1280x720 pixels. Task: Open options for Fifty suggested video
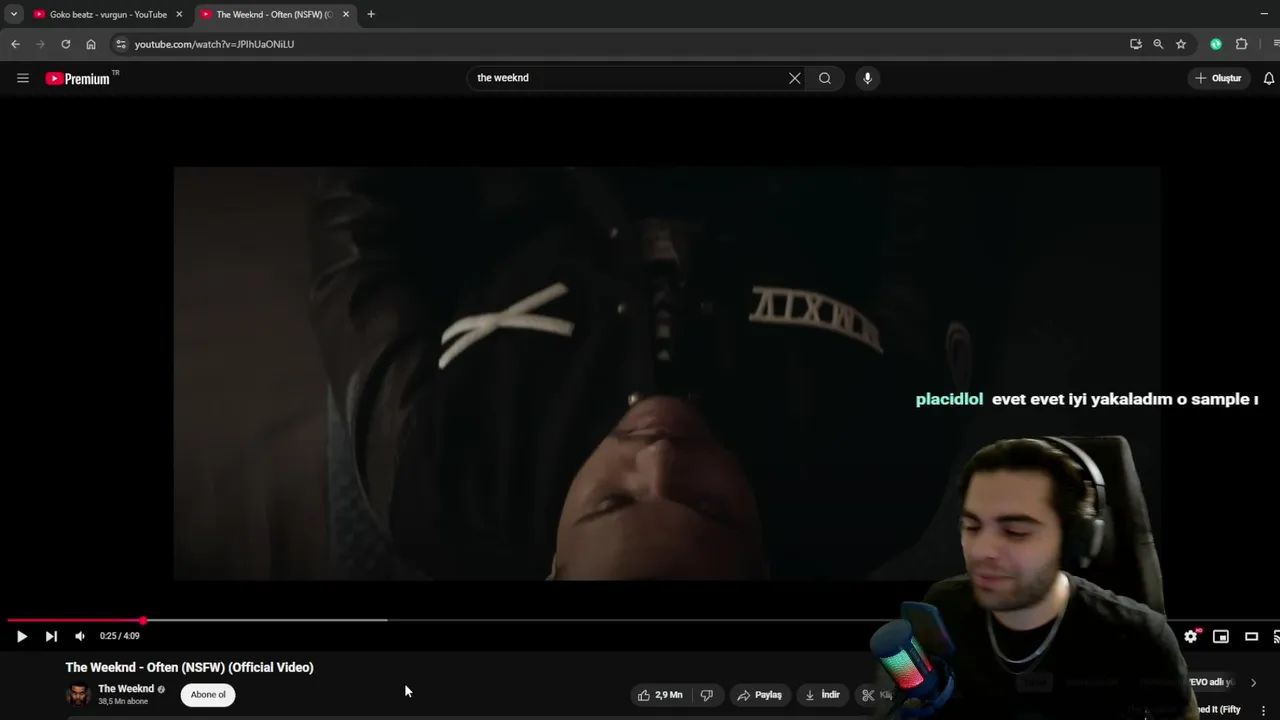[x=1263, y=710]
